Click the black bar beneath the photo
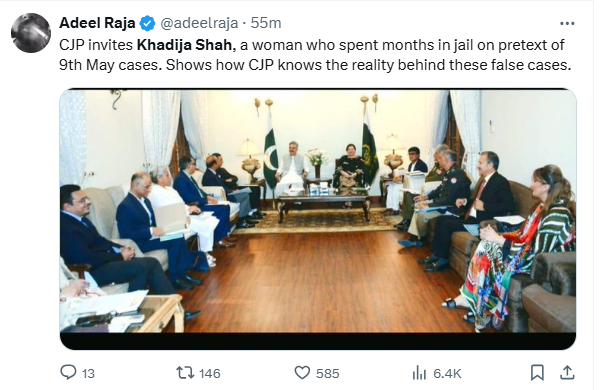 [x=318, y=341]
